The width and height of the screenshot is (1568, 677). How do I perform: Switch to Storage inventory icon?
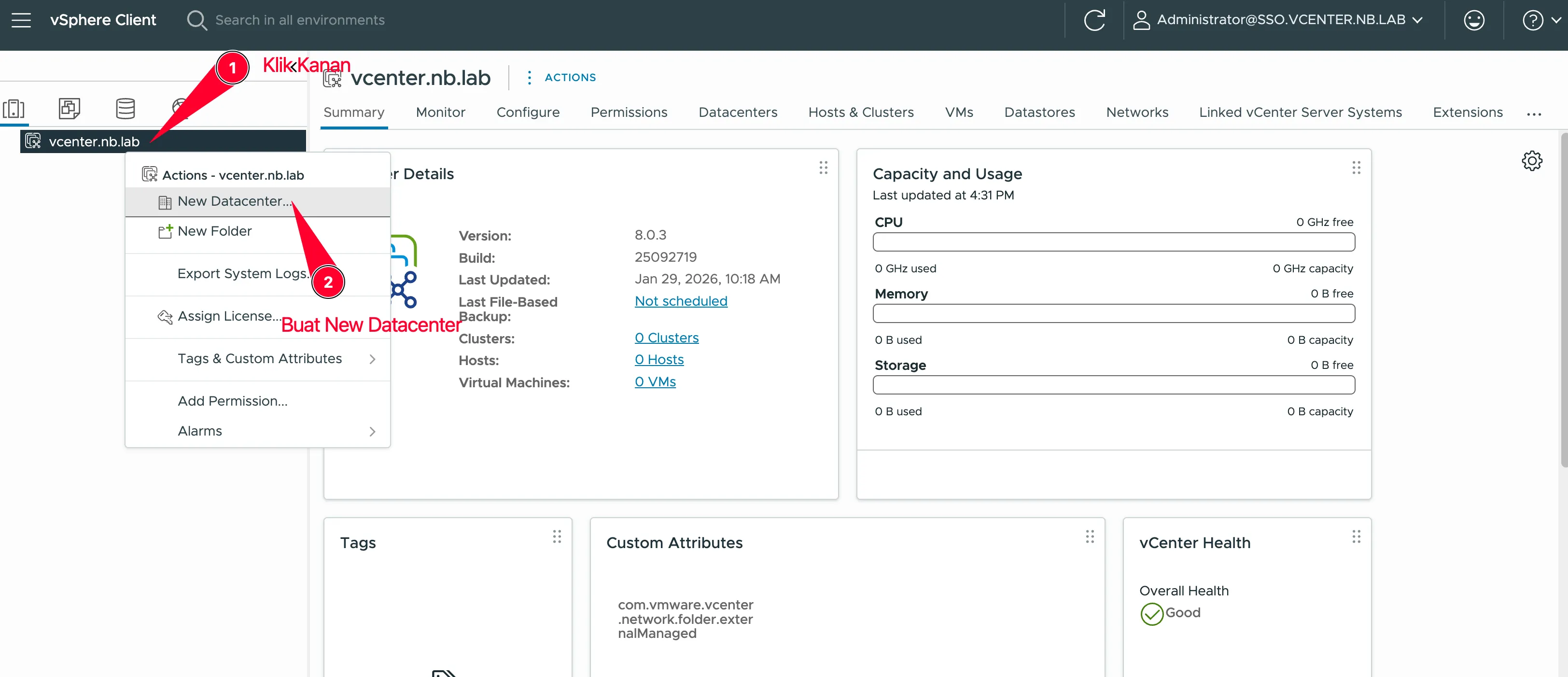(126, 108)
